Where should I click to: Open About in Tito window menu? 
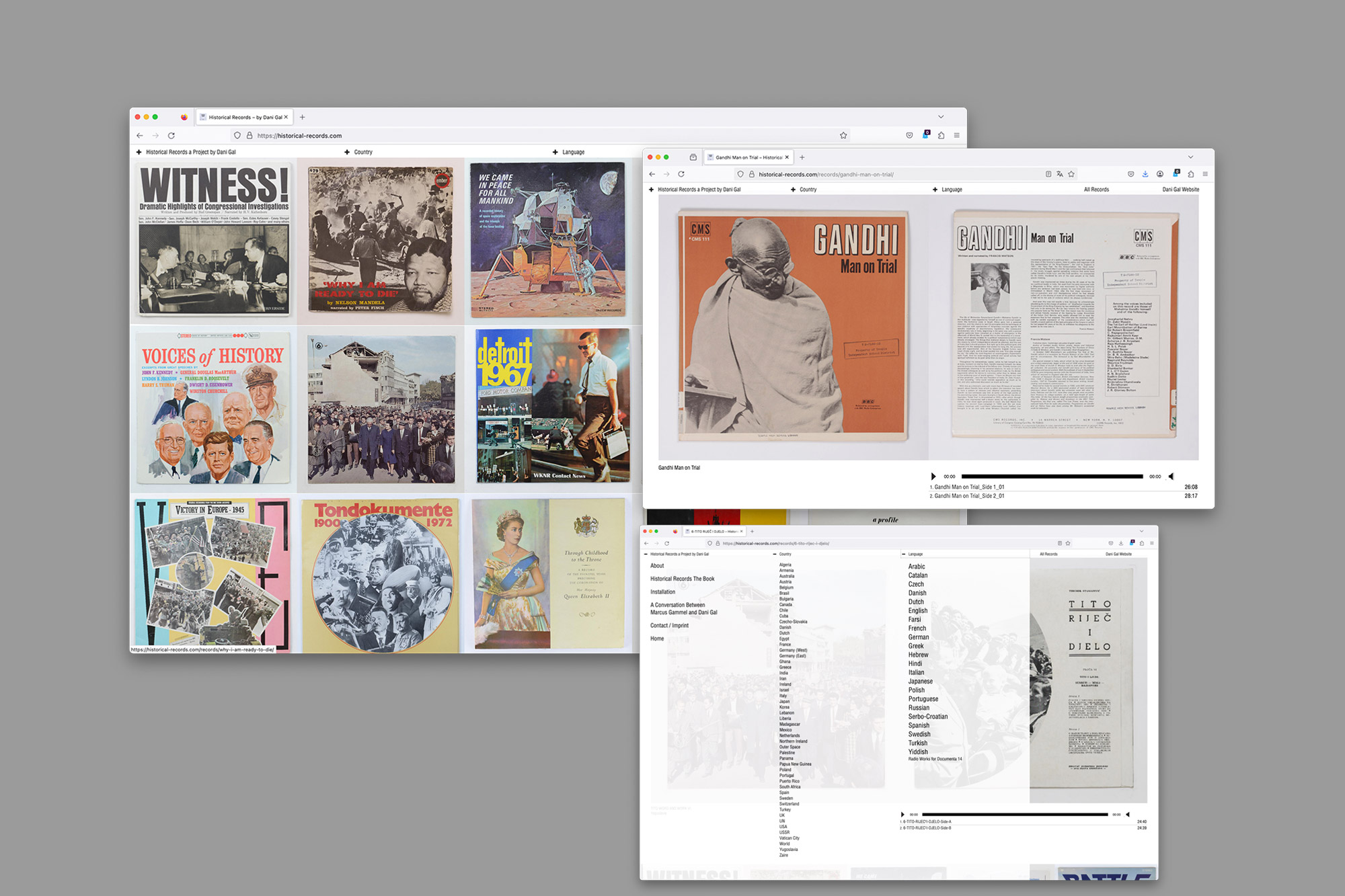click(x=657, y=566)
